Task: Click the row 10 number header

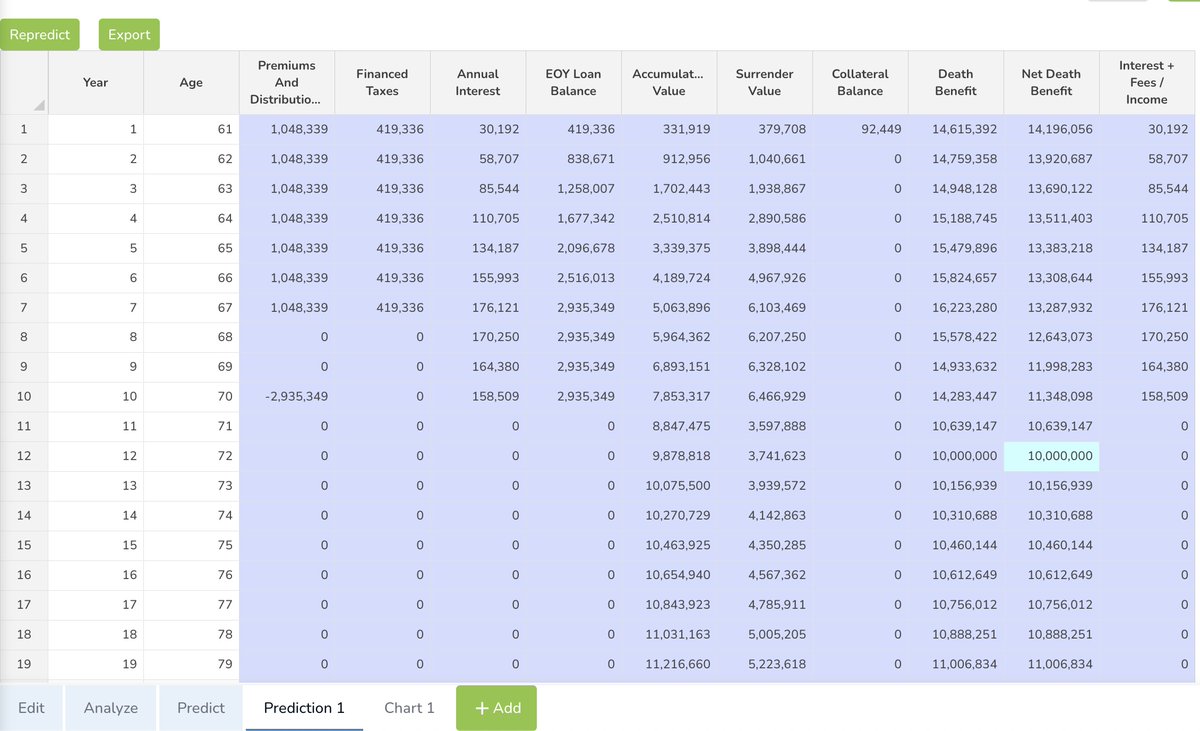Action: 23,396
